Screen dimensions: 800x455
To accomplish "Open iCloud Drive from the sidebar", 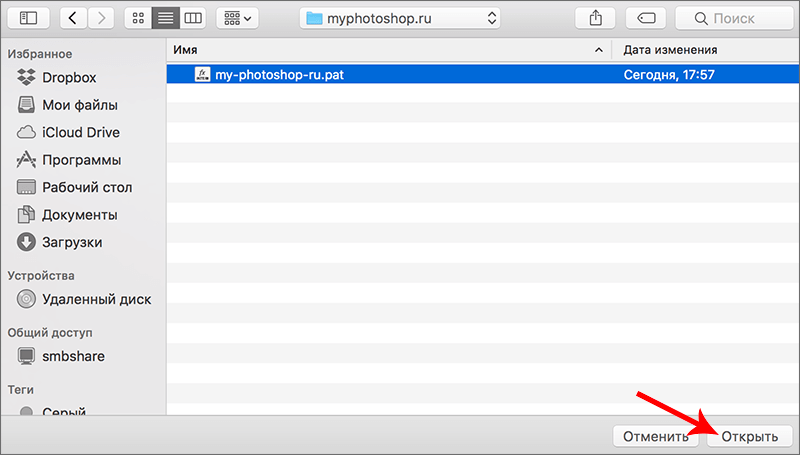I will 80,132.
